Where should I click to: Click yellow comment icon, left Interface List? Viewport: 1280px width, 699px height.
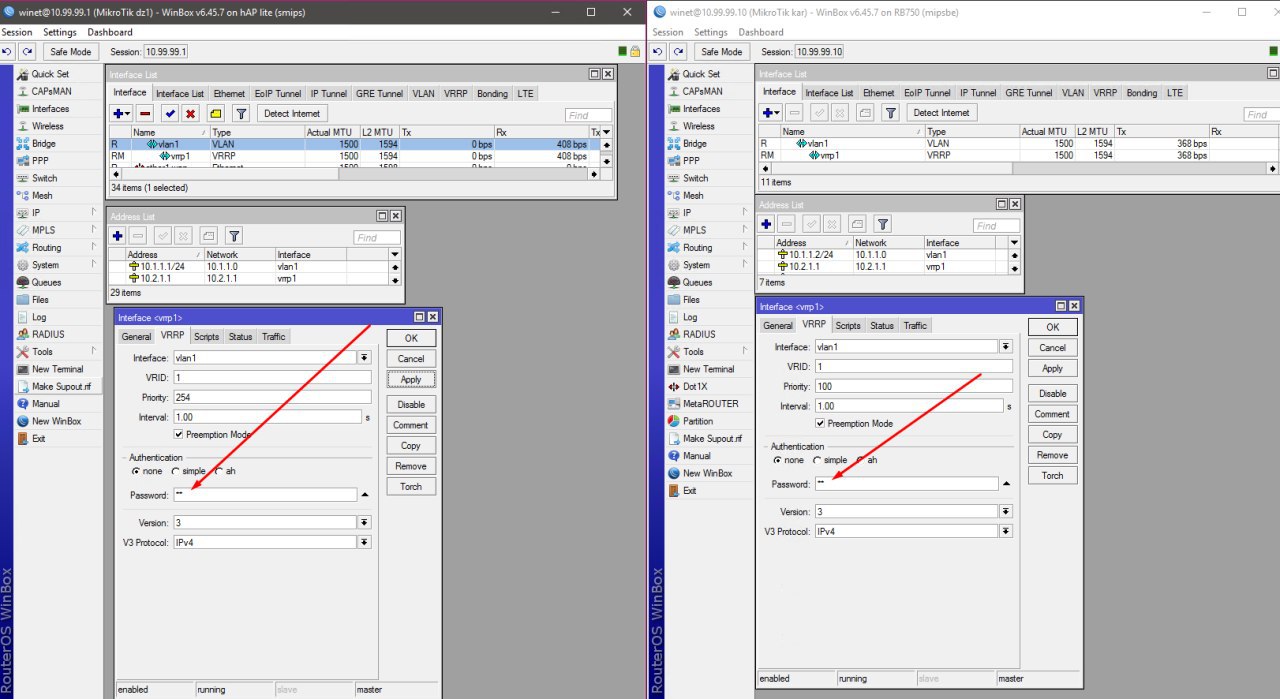click(216, 113)
